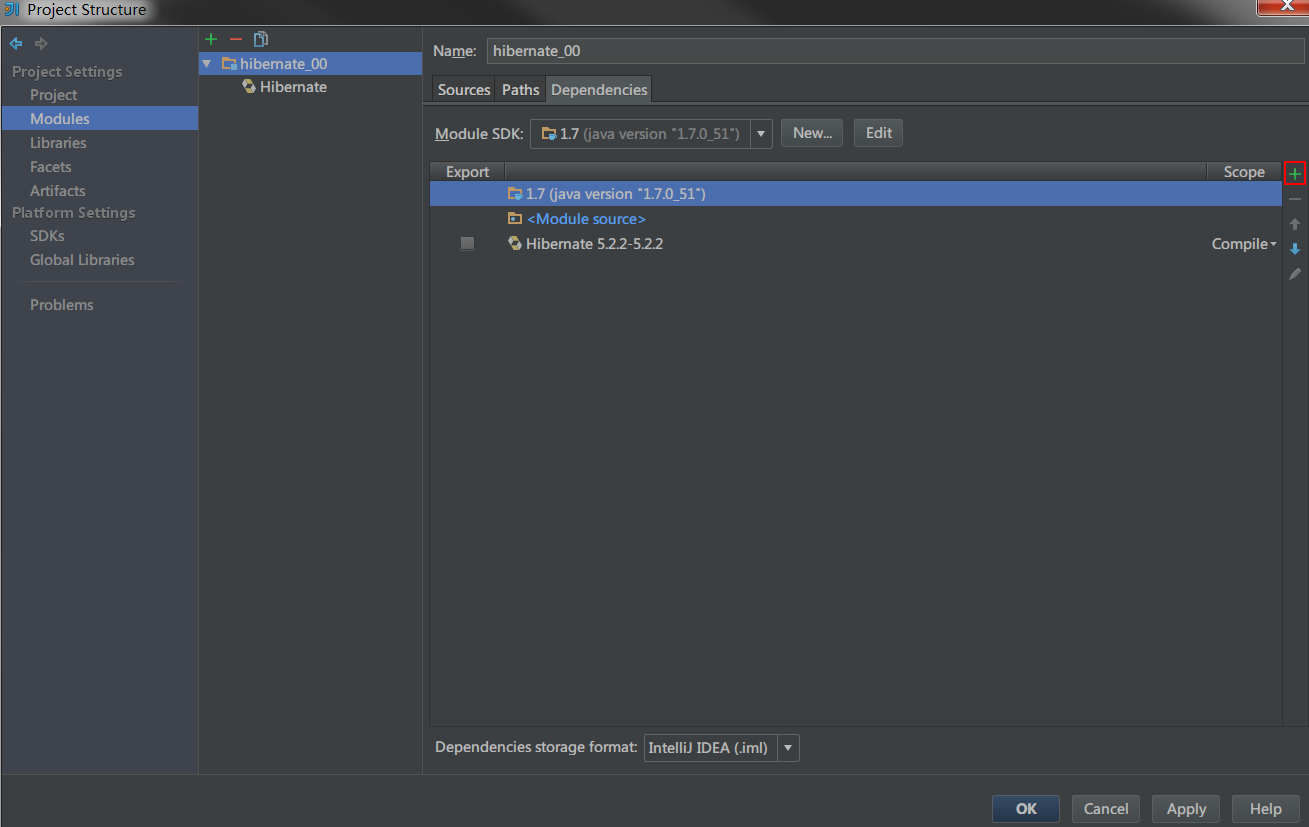Edit dependency with pencil icon
Screen dimensions: 1309x827
pos(1295,274)
